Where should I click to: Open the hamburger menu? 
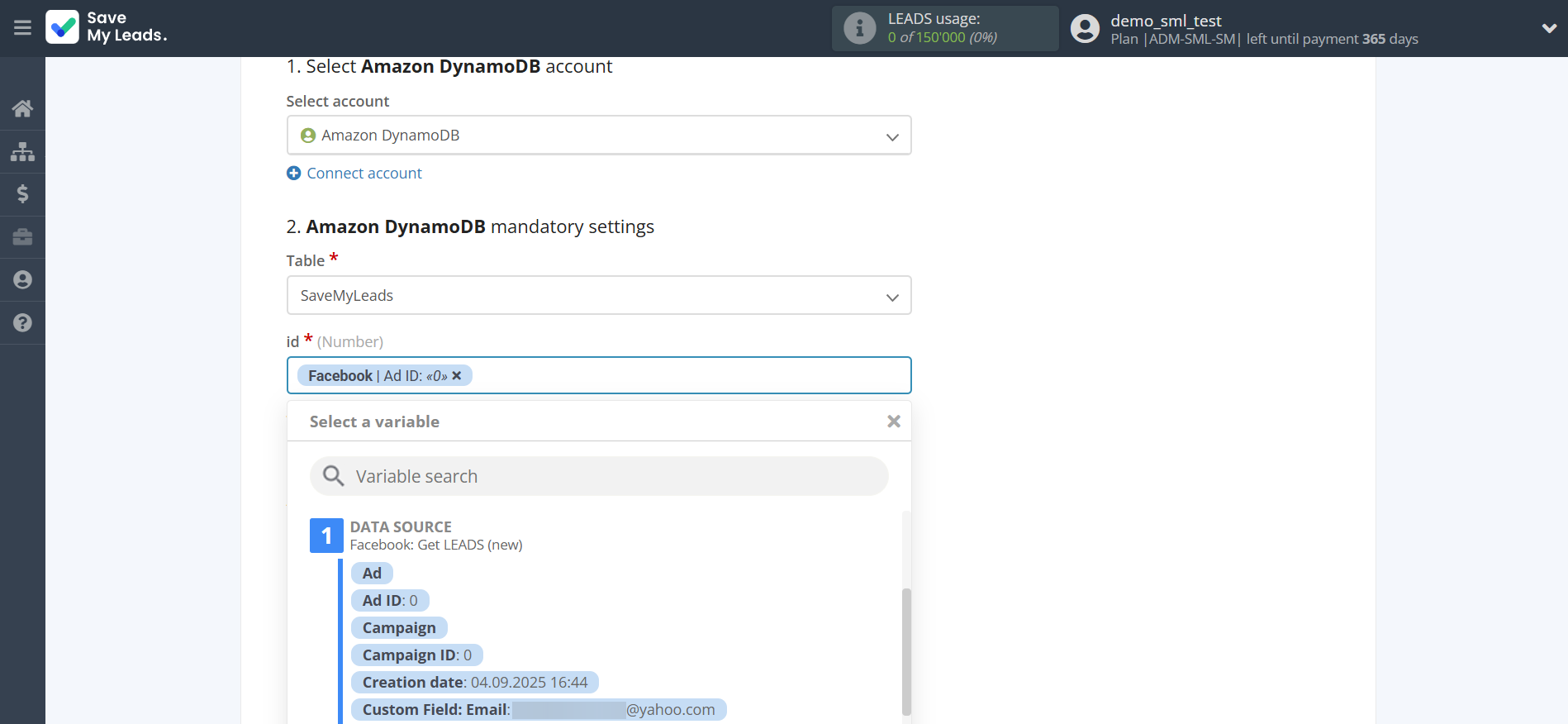(x=22, y=28)
